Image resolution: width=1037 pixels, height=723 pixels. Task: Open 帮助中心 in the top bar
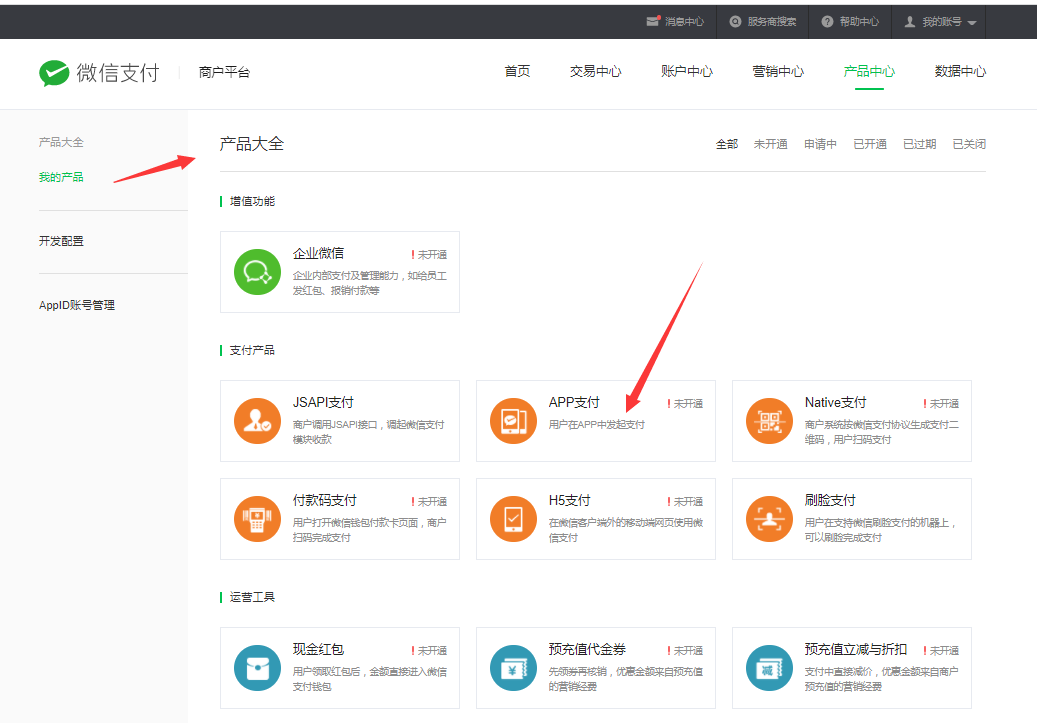(850, 21)
